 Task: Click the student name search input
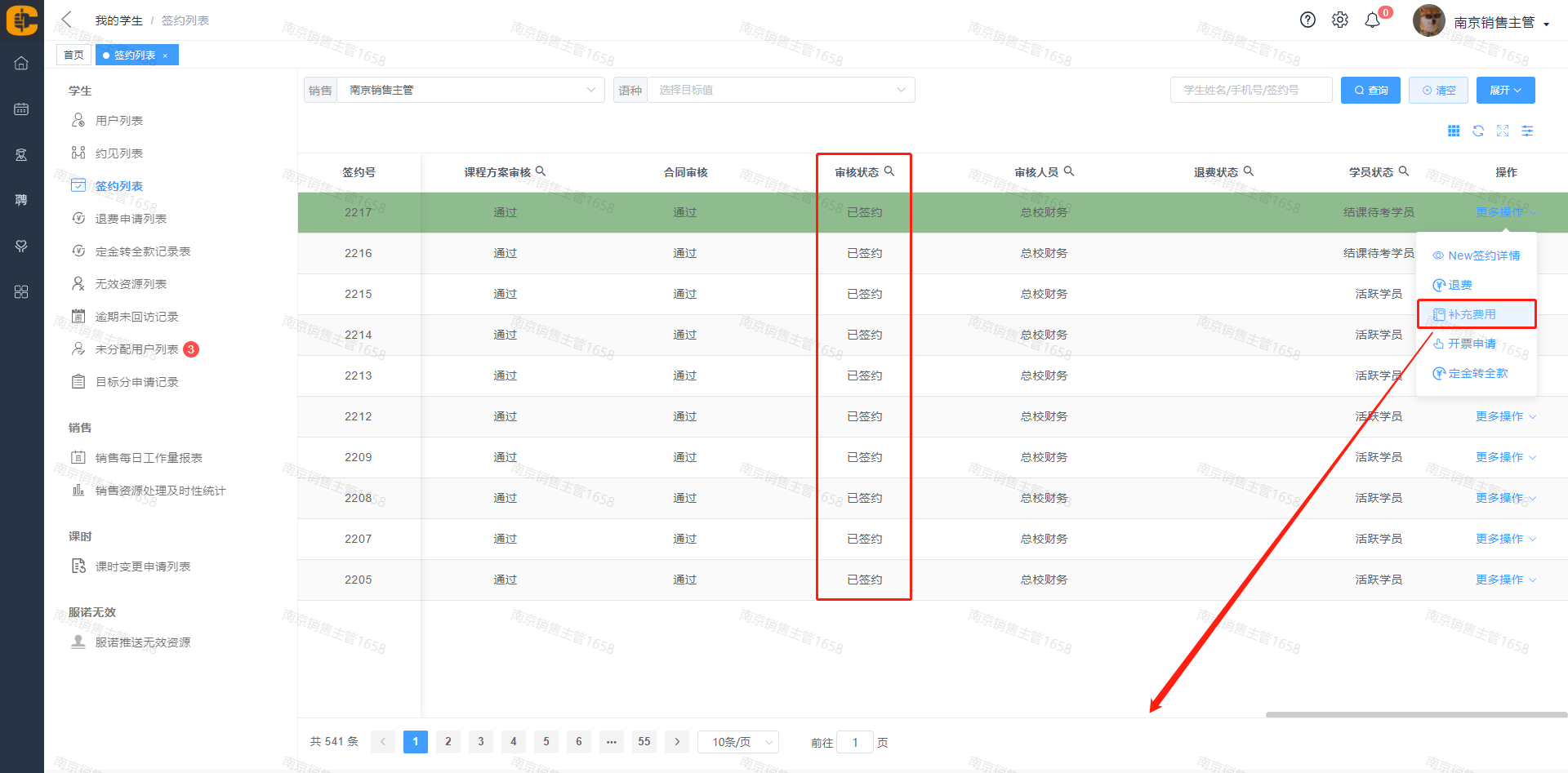(x=1250, y=90)
